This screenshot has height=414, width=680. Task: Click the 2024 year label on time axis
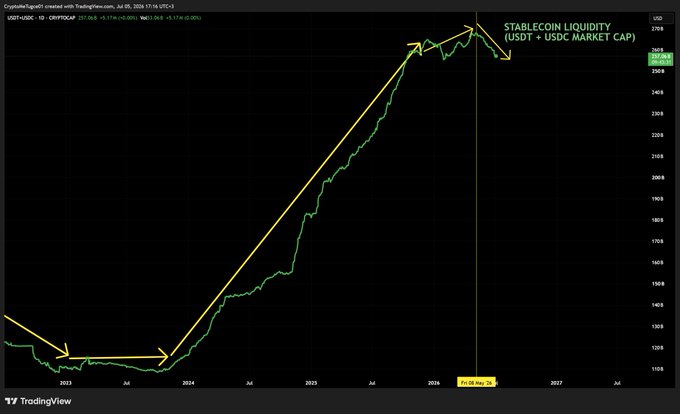pos(188,383)
